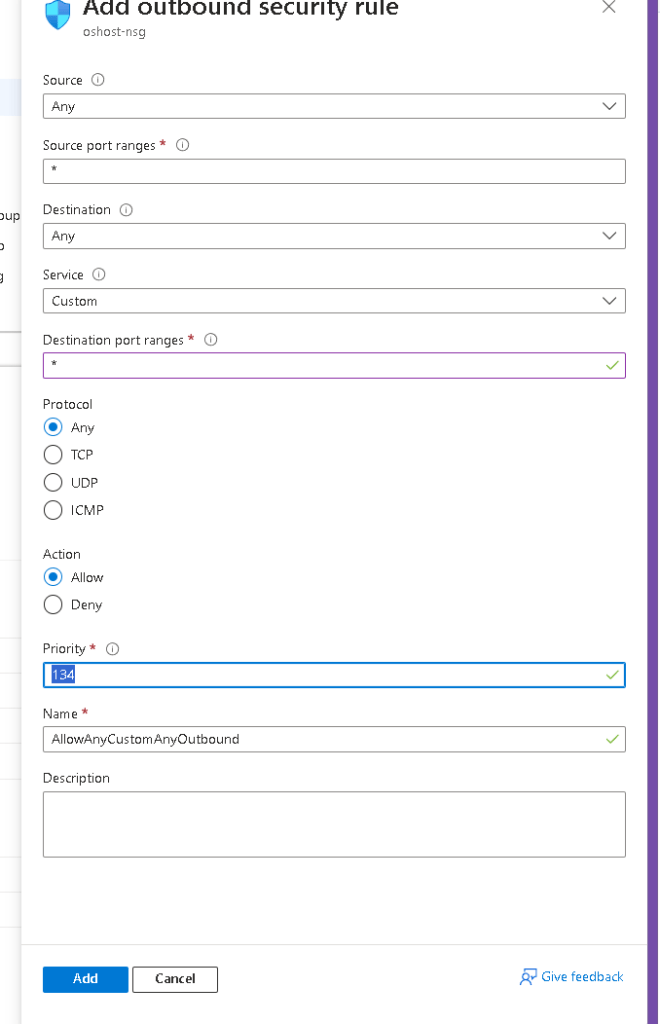Focus the Description text area
Screen dimensions: 660x1024
click(334, 824)
